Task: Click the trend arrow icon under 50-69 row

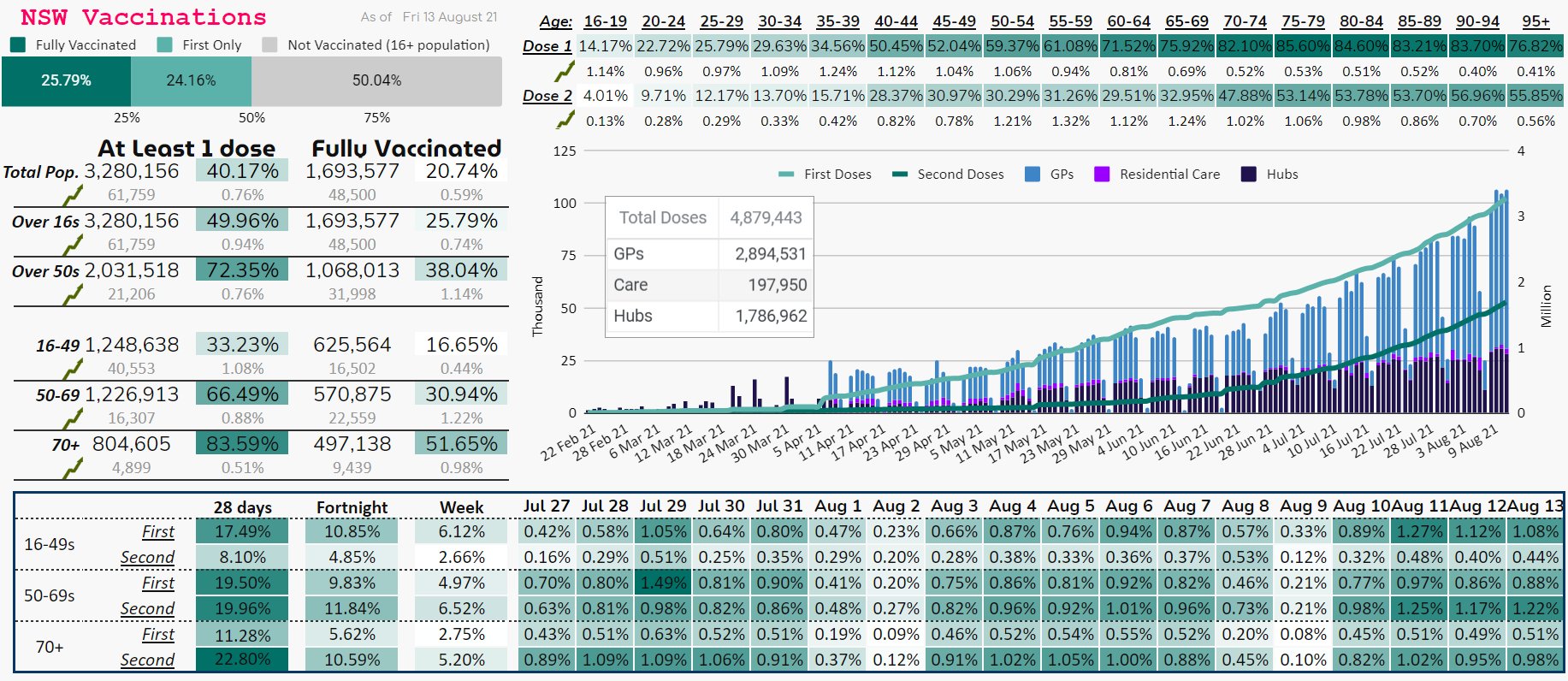Action: 74,419
